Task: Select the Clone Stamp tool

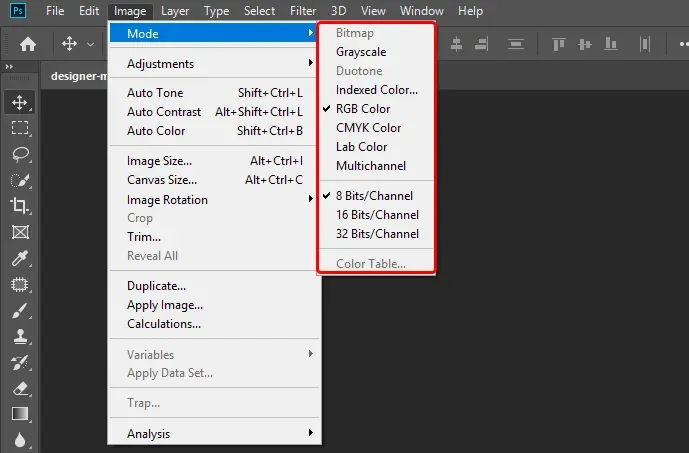Action: pyautogui.click(x=20, y=337)
